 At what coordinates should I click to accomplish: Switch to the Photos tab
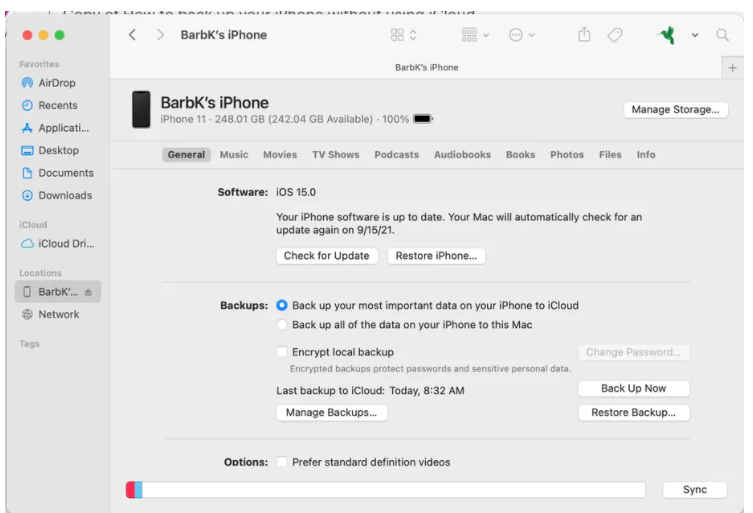(567, 155)
